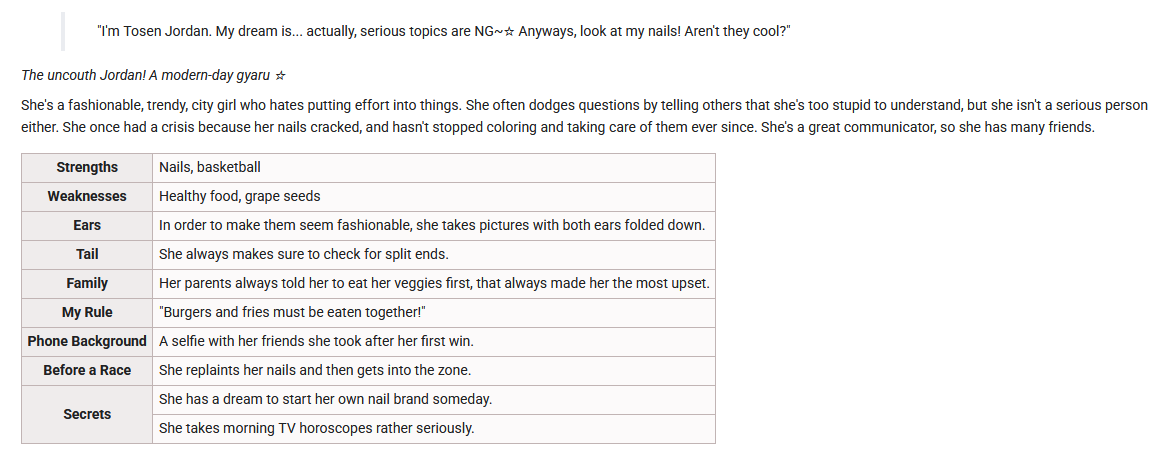Click the nail brand dream secret
This screenshot has height=459, width=1157.
point(325,399)
